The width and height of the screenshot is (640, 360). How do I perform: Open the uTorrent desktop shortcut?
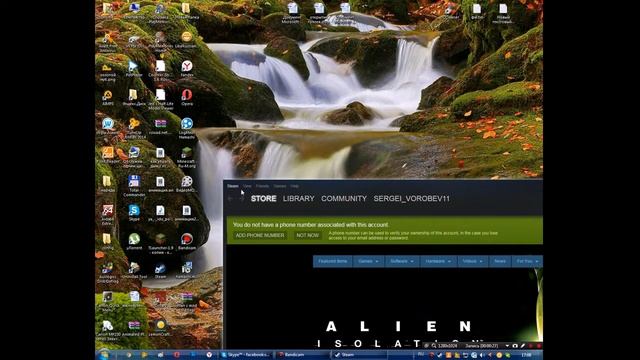pos(134,241)
